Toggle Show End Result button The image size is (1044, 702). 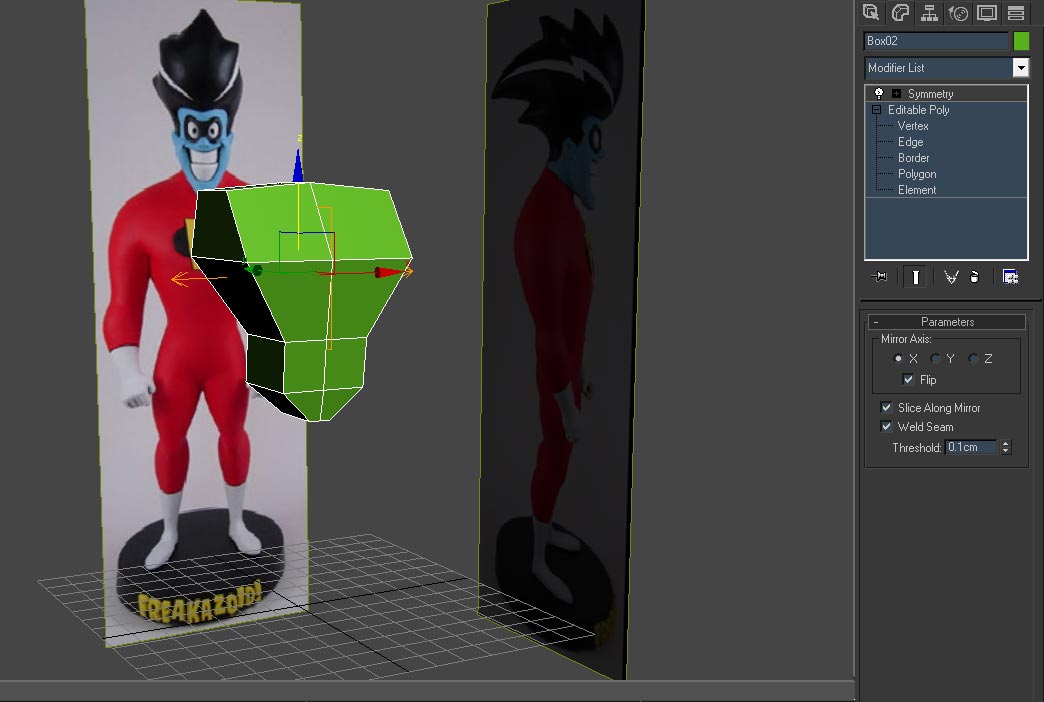[915, 276]
